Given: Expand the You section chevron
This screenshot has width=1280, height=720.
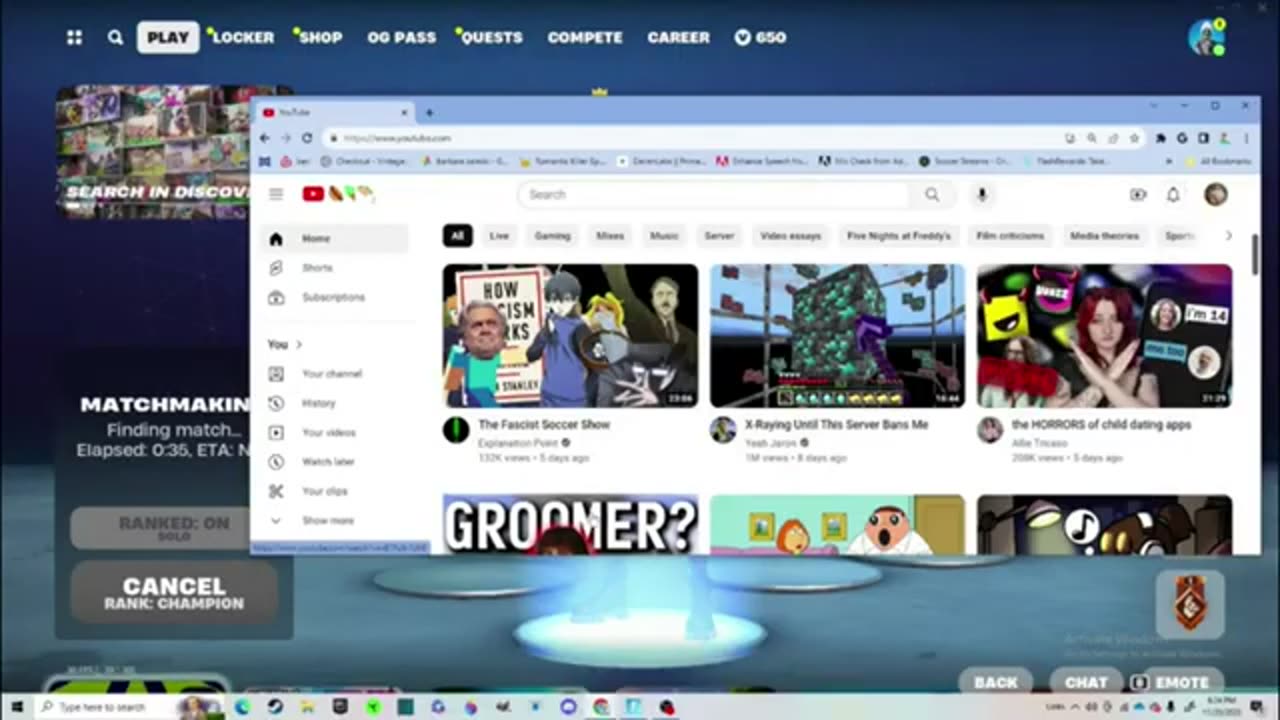Looking at the screenshot, I should click(x=298, y=344).
